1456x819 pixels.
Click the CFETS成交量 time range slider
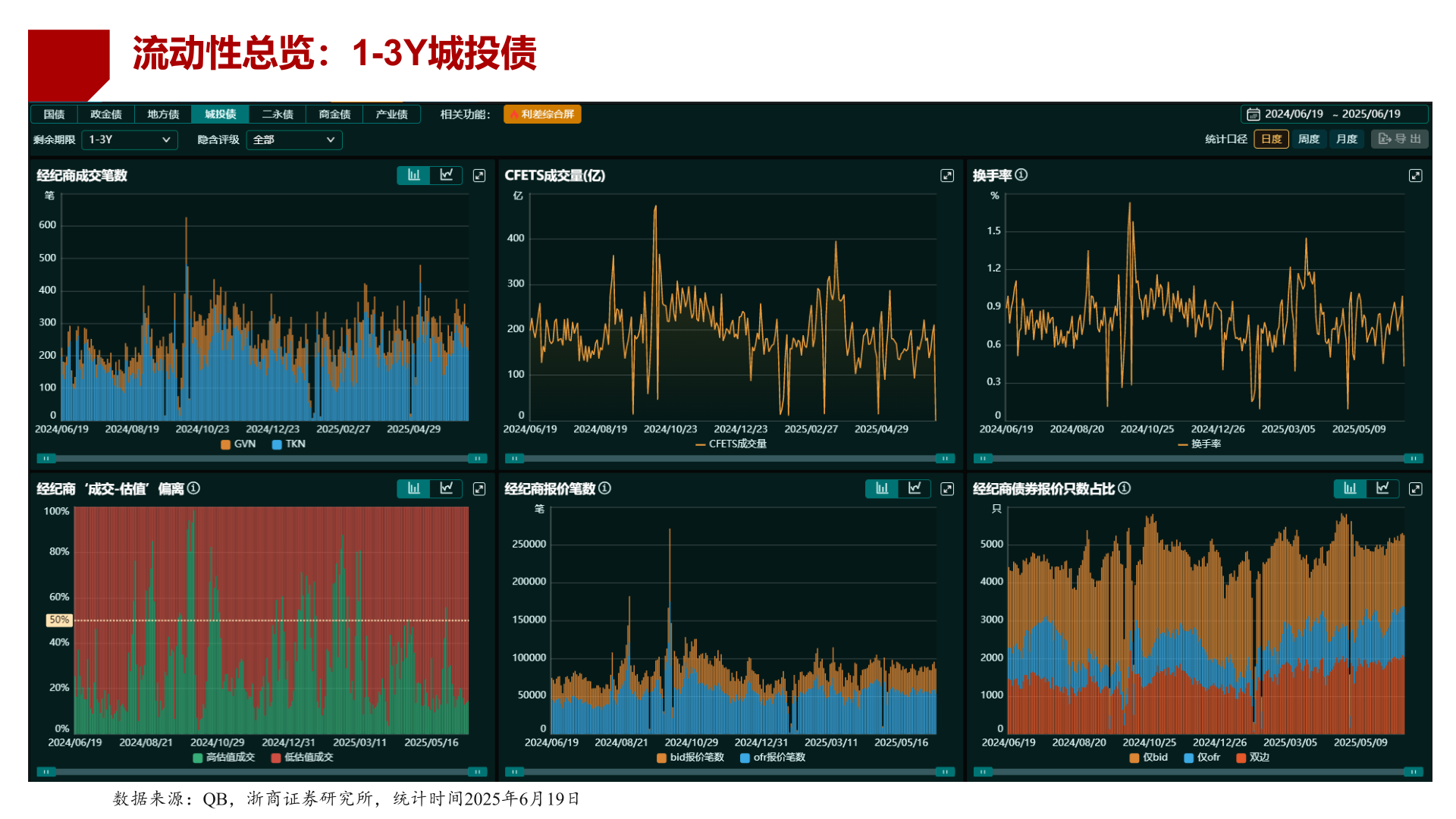[x=729, y=458]
